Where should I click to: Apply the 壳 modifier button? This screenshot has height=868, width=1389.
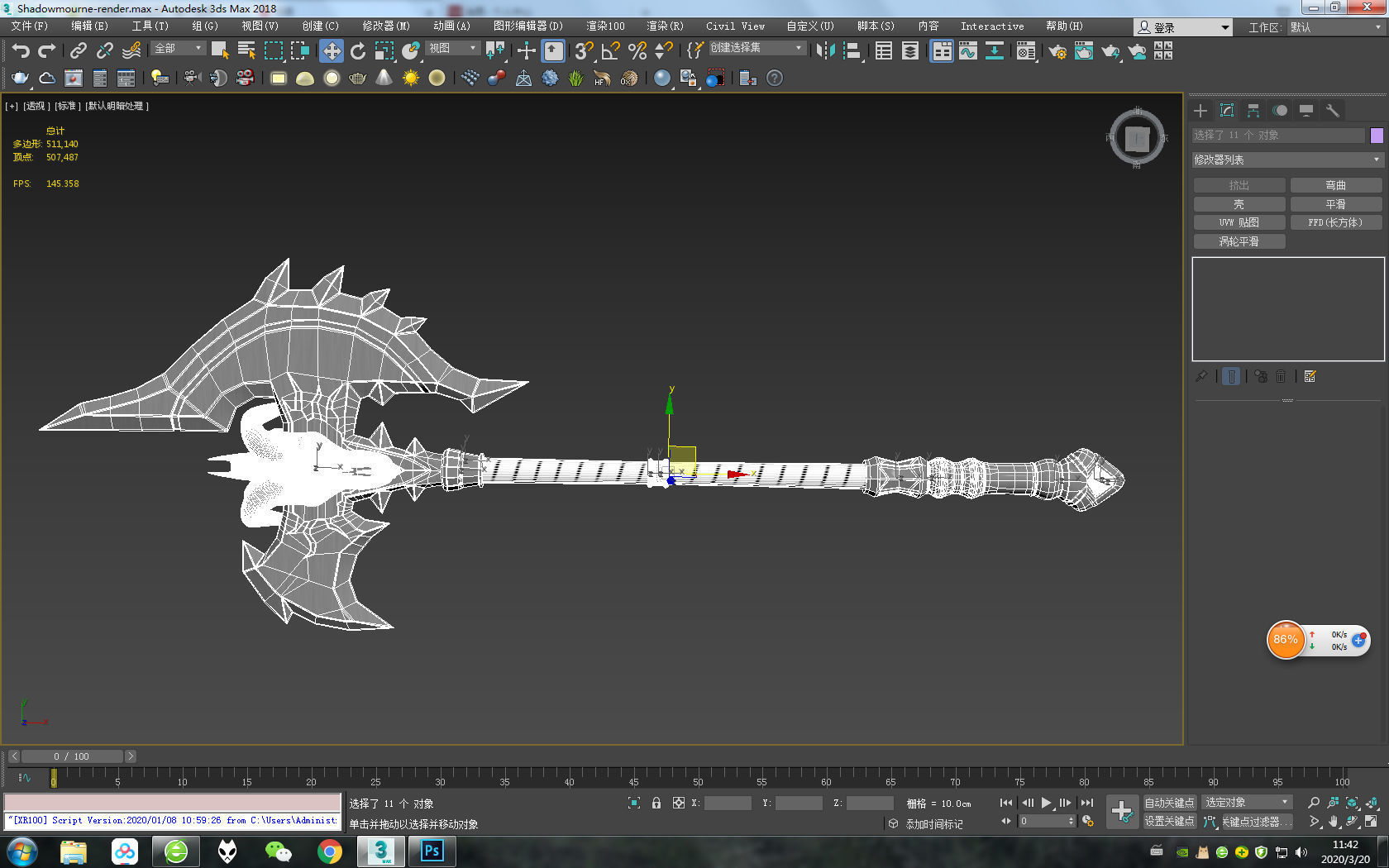coord(1239,204)
